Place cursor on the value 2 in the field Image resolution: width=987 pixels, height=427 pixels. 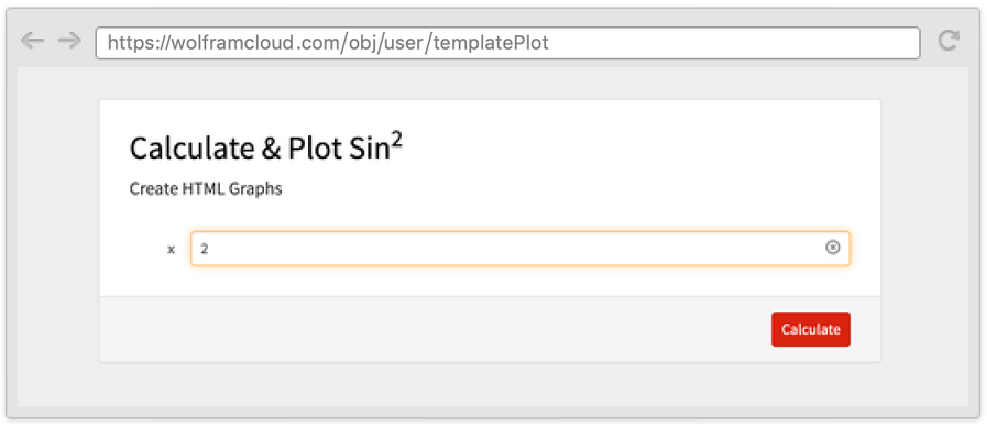coord(204,249)
